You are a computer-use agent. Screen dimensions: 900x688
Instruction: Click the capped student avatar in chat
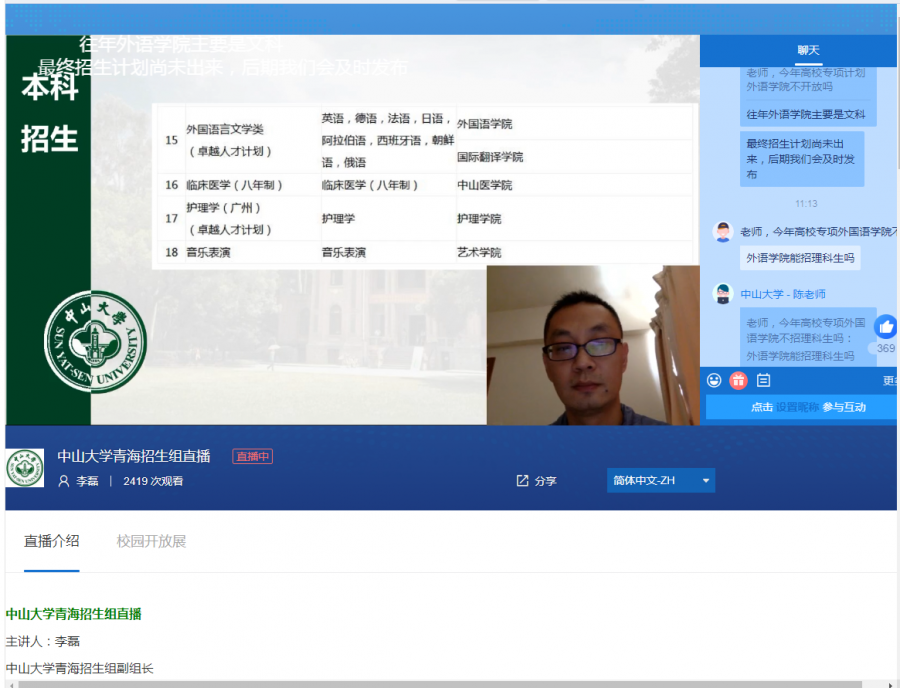tap(723, 232)
